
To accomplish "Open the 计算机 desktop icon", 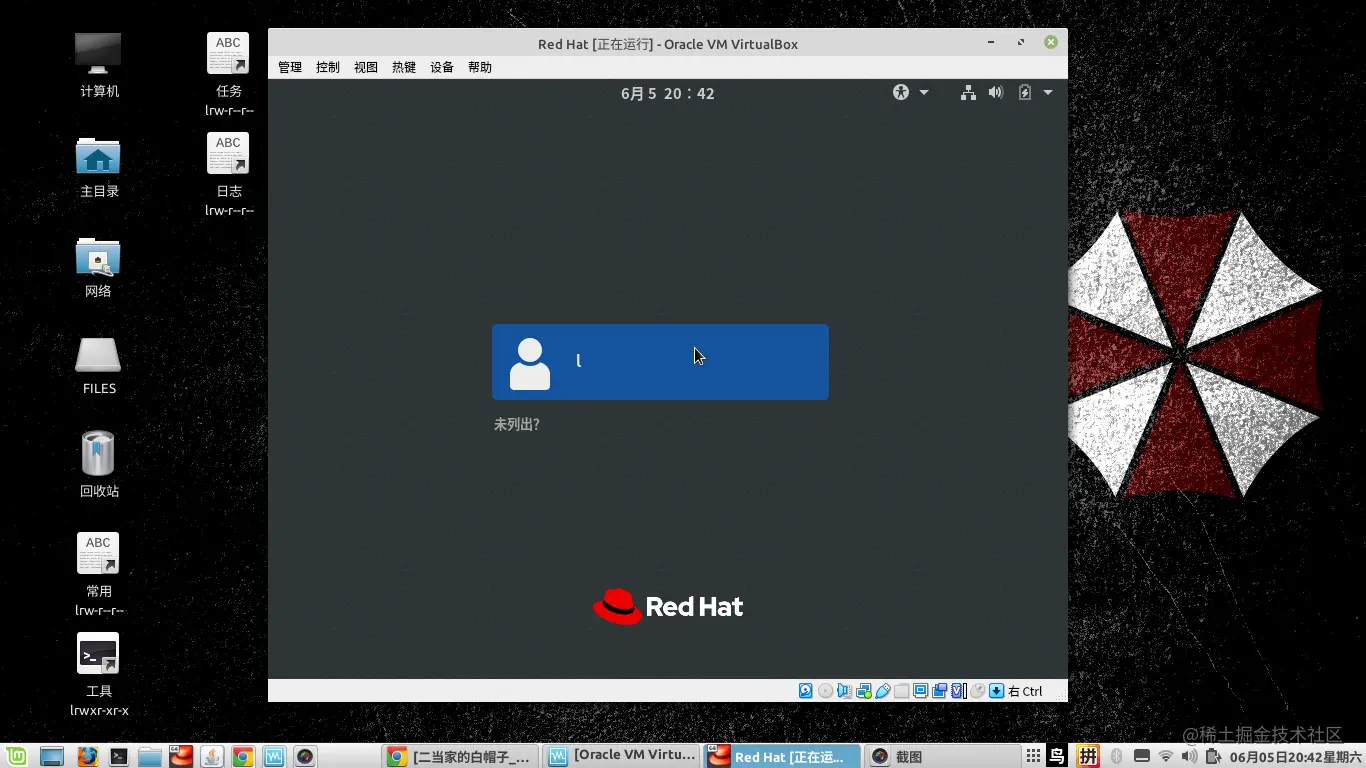I will click(99, 65).
